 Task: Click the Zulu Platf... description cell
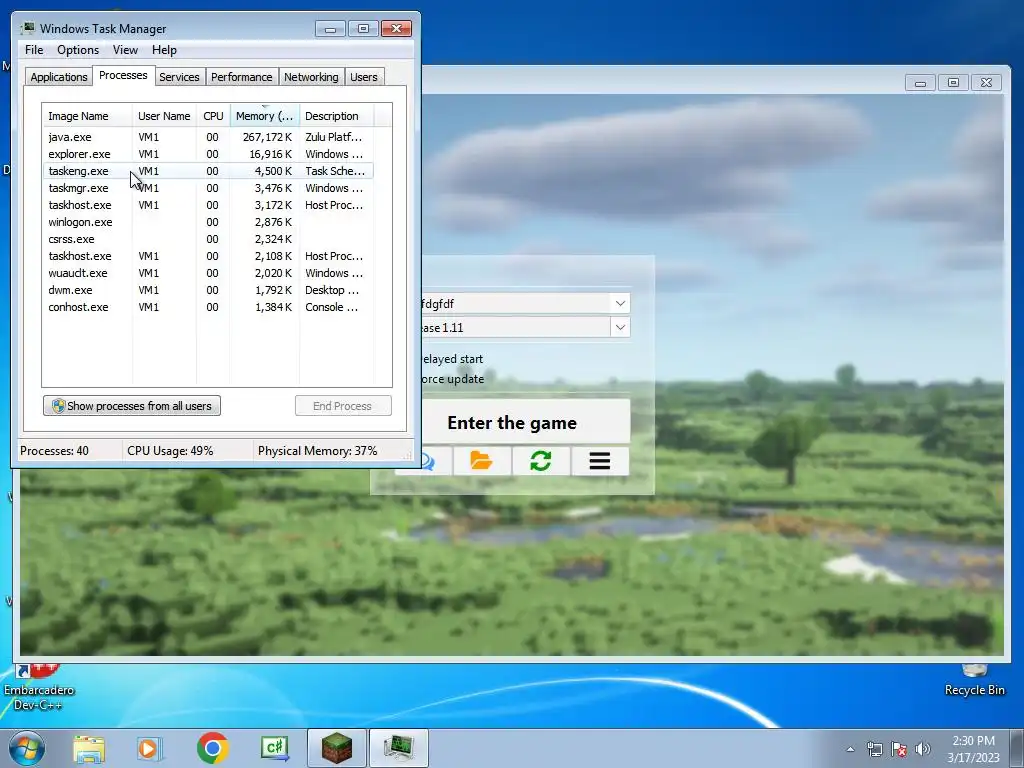(x=333, y=137)
